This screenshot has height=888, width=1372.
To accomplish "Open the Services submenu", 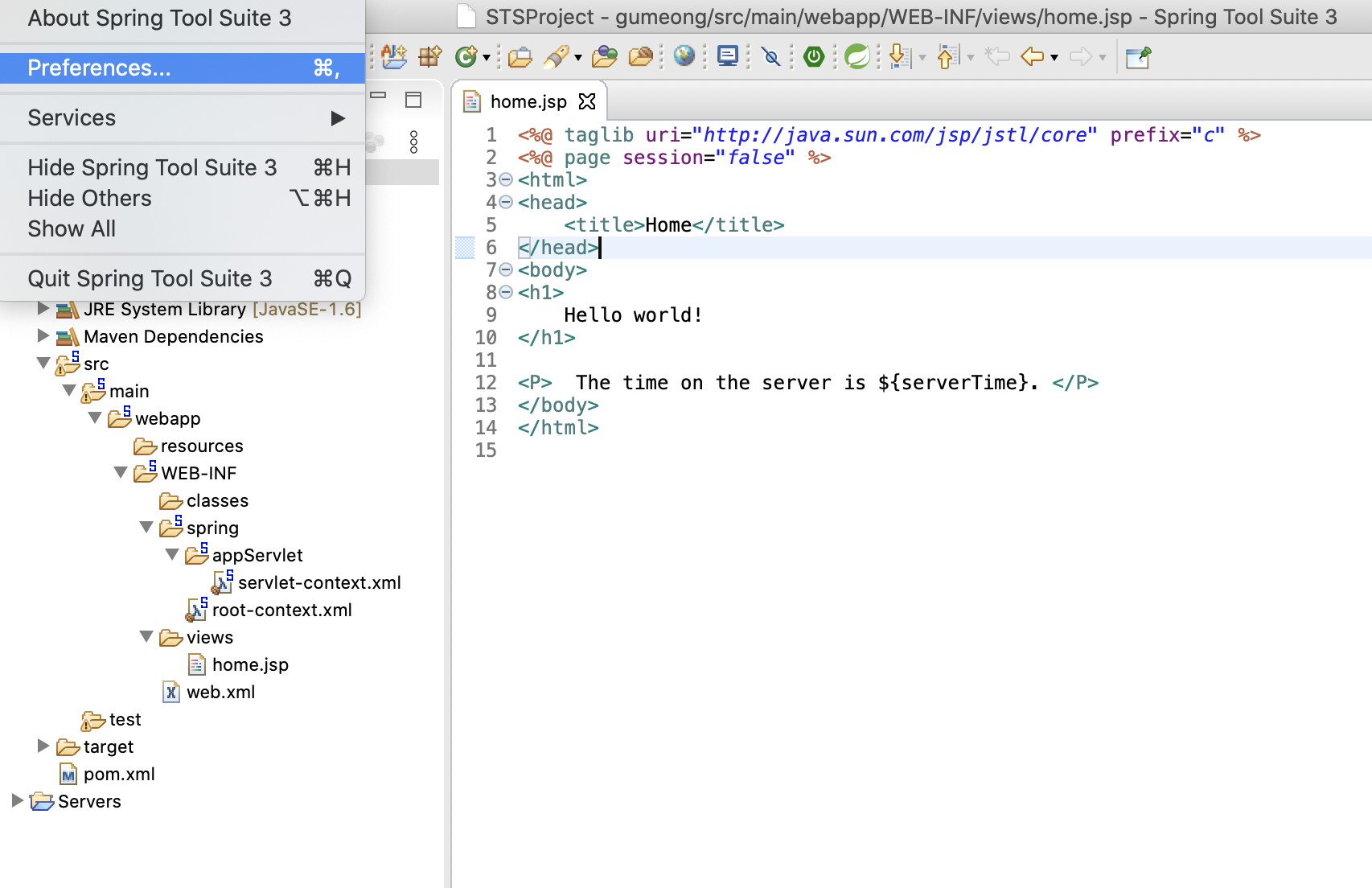I will pos(183,117).
